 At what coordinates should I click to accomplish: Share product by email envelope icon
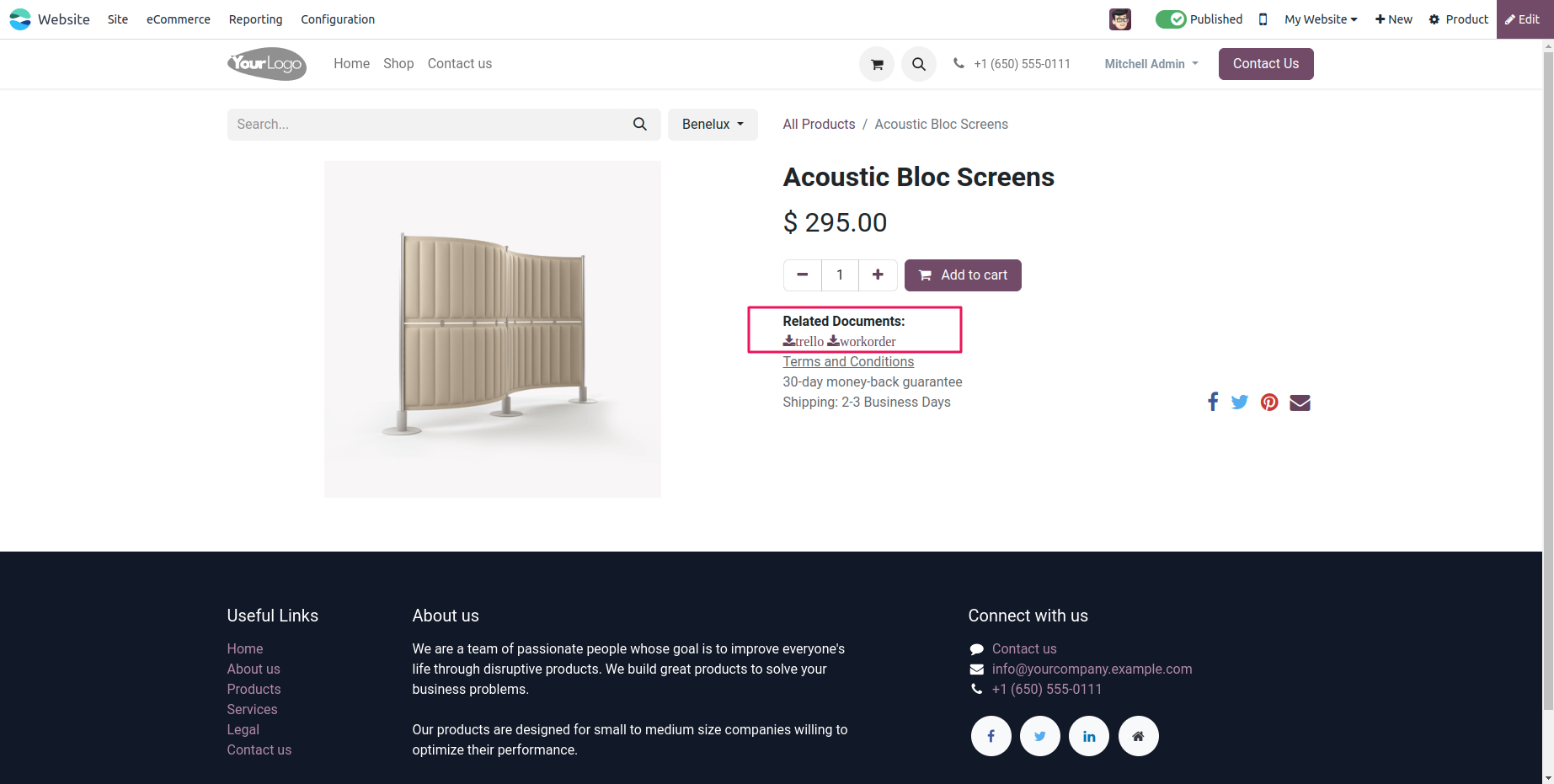click(x=1300, y=403)
